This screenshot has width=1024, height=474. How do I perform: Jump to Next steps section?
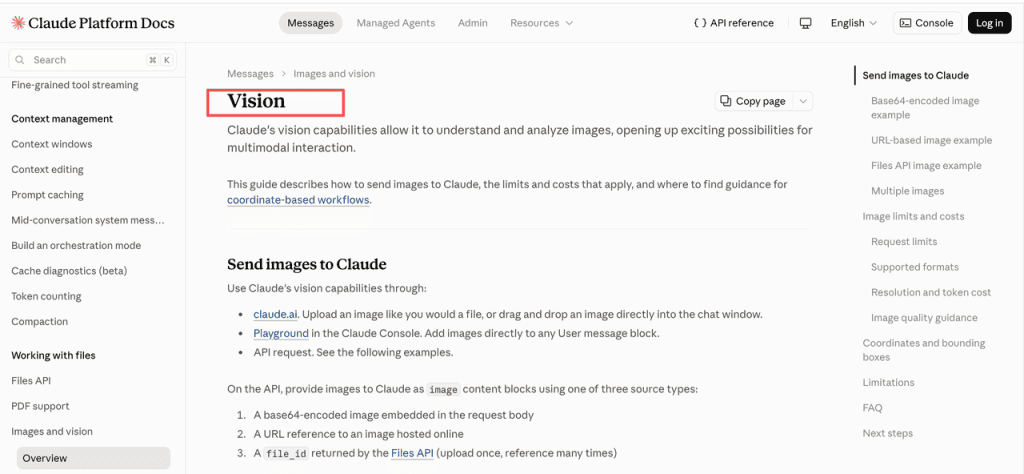(888, 434)
